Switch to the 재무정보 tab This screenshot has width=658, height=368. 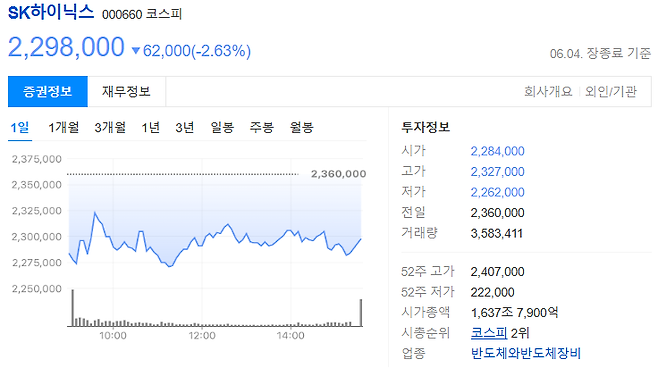(x=126, y=91)
